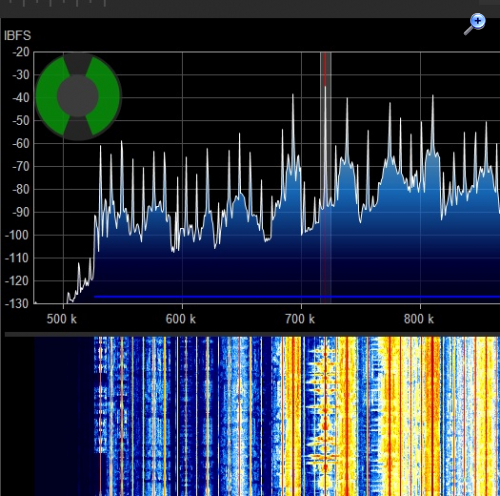Screen dimensions: 500x496
Task: Click the 500 k frequency label
Action: (x=62, y=319)
